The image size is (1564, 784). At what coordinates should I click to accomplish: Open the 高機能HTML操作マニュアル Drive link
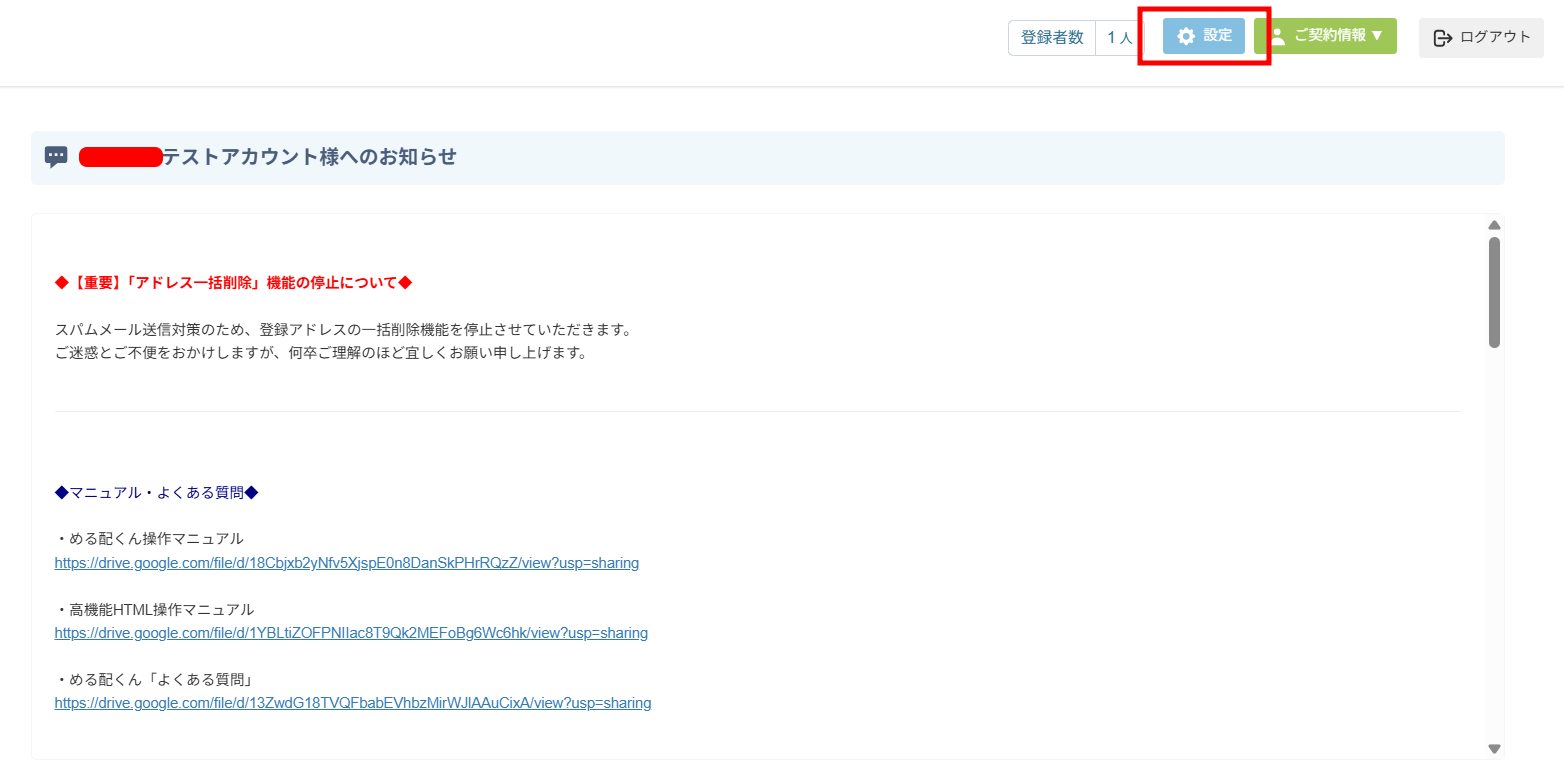tap(351, 633)
